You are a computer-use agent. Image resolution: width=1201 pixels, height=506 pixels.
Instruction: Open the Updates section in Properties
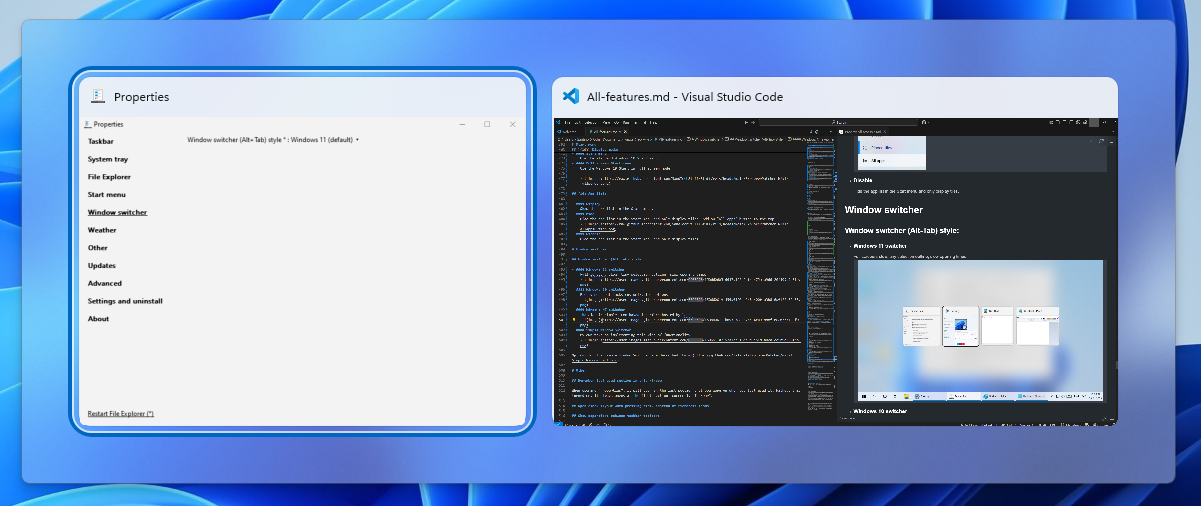point(101,266)
